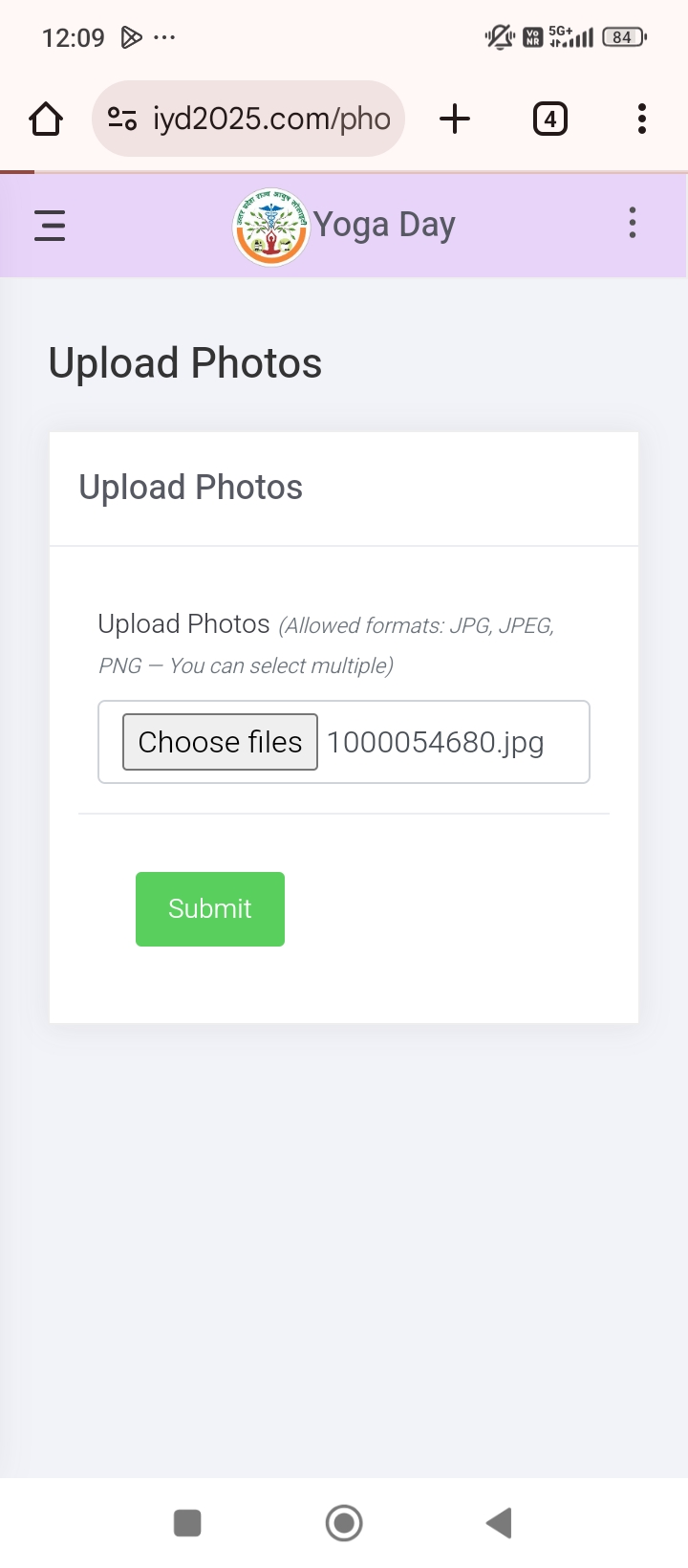Open the hamburger navigation menu

(50, 226)
